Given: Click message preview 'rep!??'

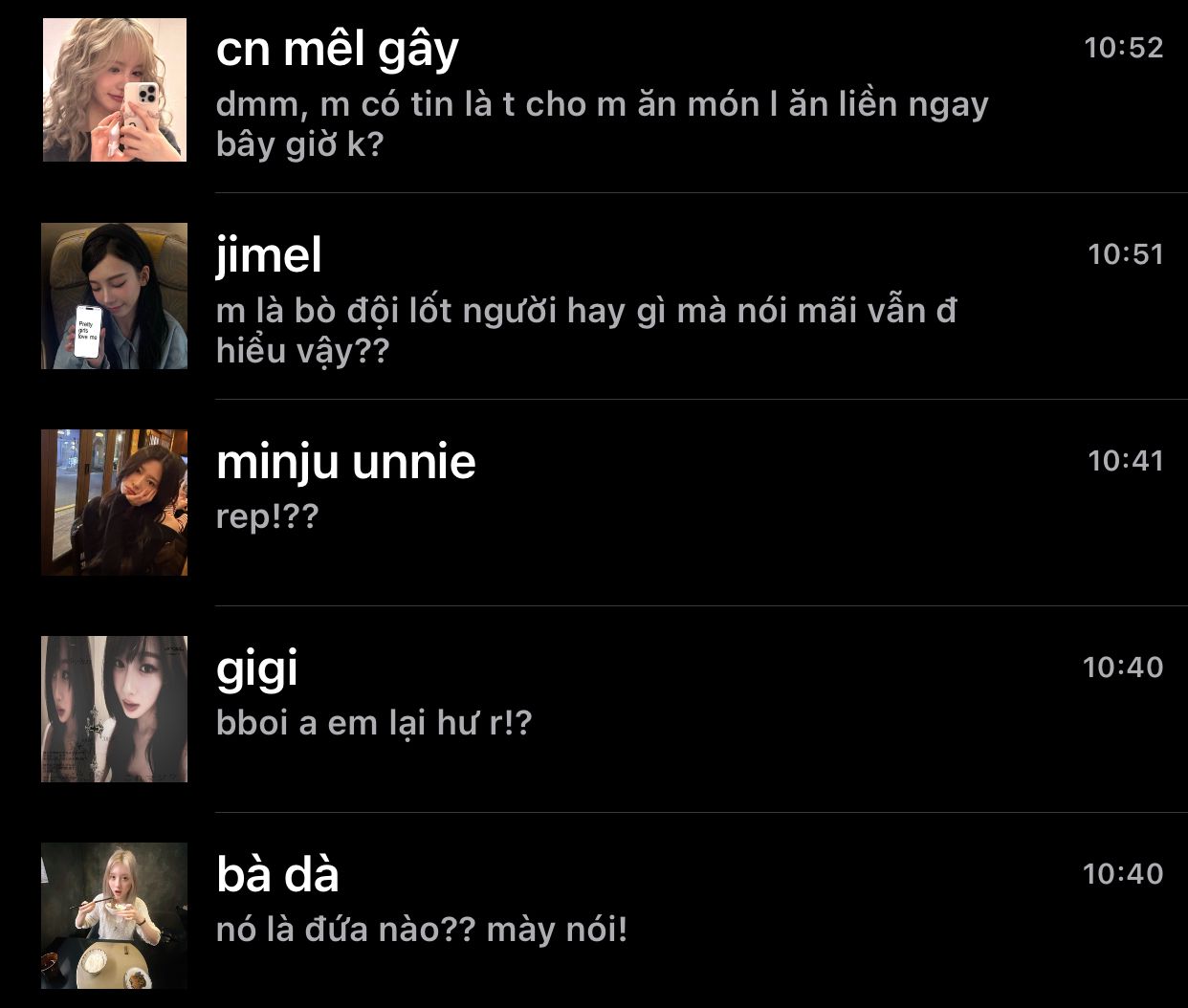Looking at the screenshot, I should (x=267, y=517).
